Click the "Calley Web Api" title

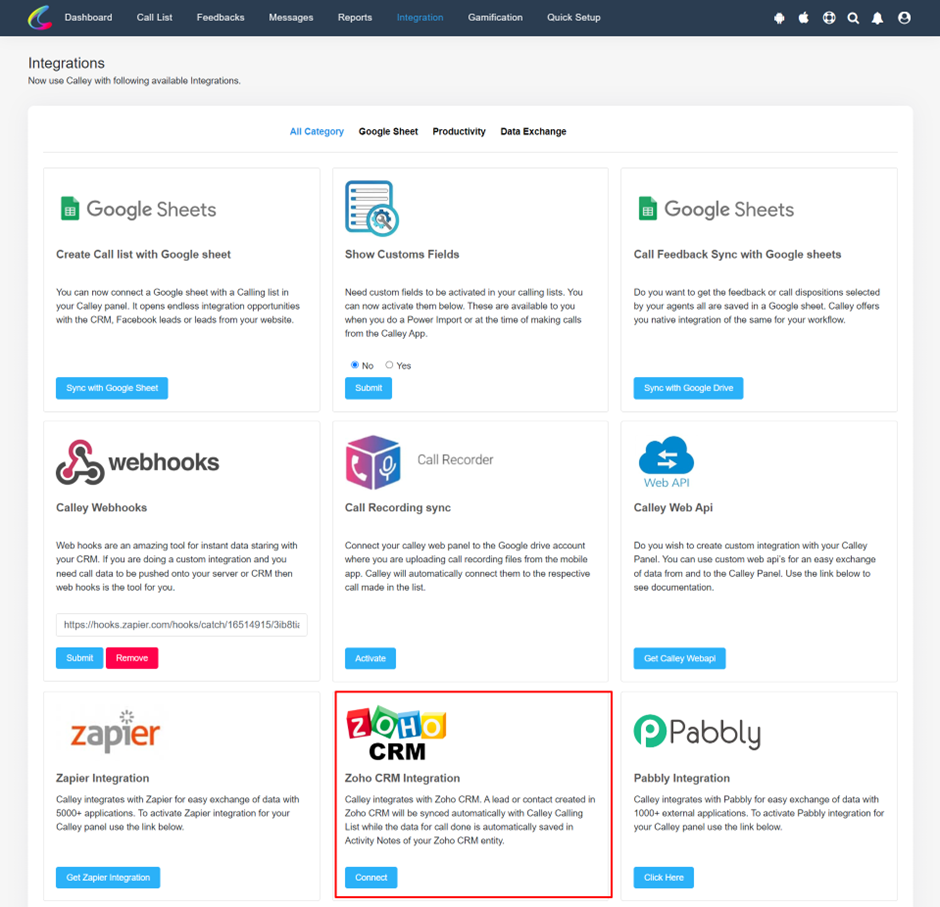pyautogui.click(x=673, y=507)
